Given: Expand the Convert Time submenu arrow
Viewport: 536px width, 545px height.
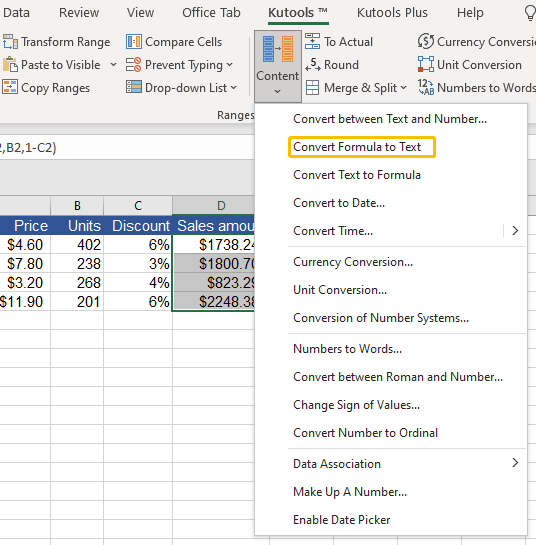Looking at the screenshot, I should (515, 230).
